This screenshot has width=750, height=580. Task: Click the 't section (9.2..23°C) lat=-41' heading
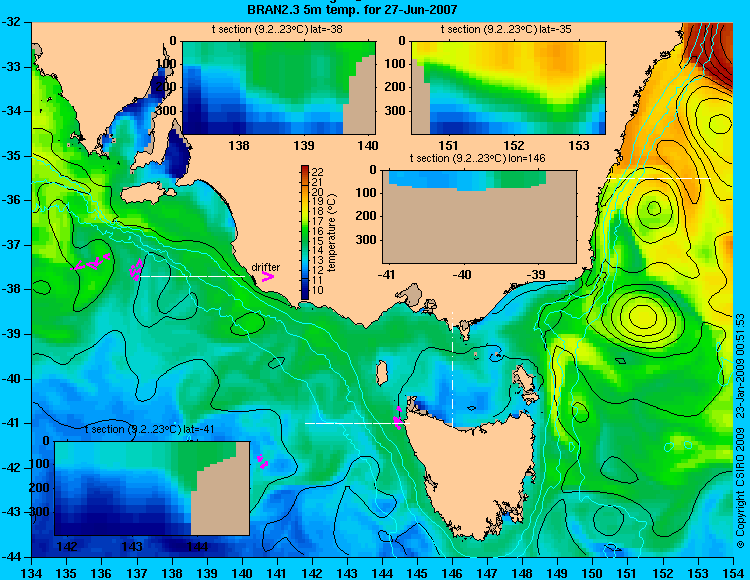(149, 429)
